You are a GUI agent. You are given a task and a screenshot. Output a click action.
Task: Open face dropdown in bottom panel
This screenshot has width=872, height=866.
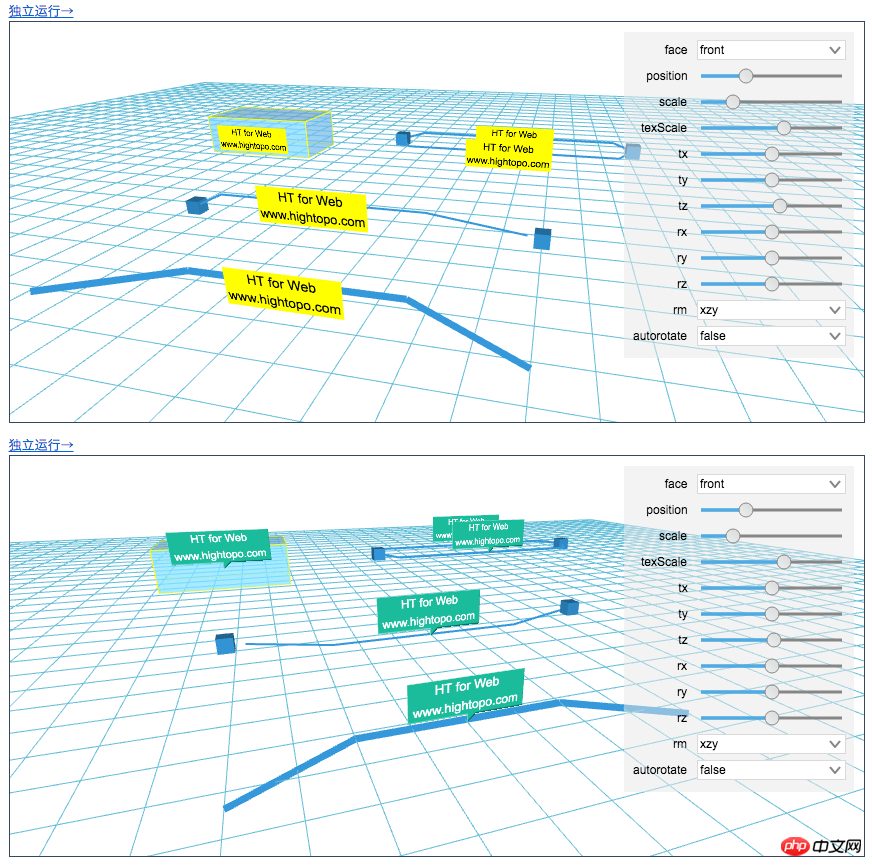pos(771,484)
